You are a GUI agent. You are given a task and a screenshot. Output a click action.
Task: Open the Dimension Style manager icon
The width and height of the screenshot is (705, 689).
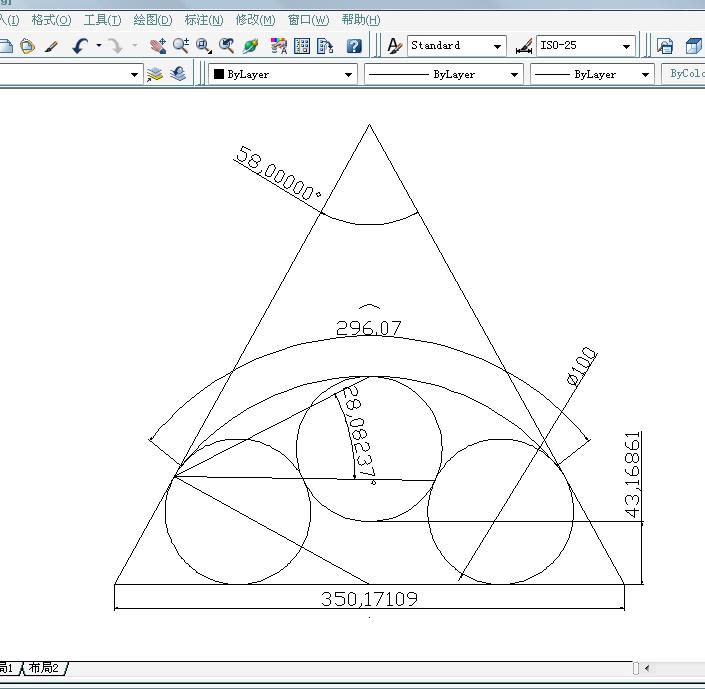click(x=524, y=46)
